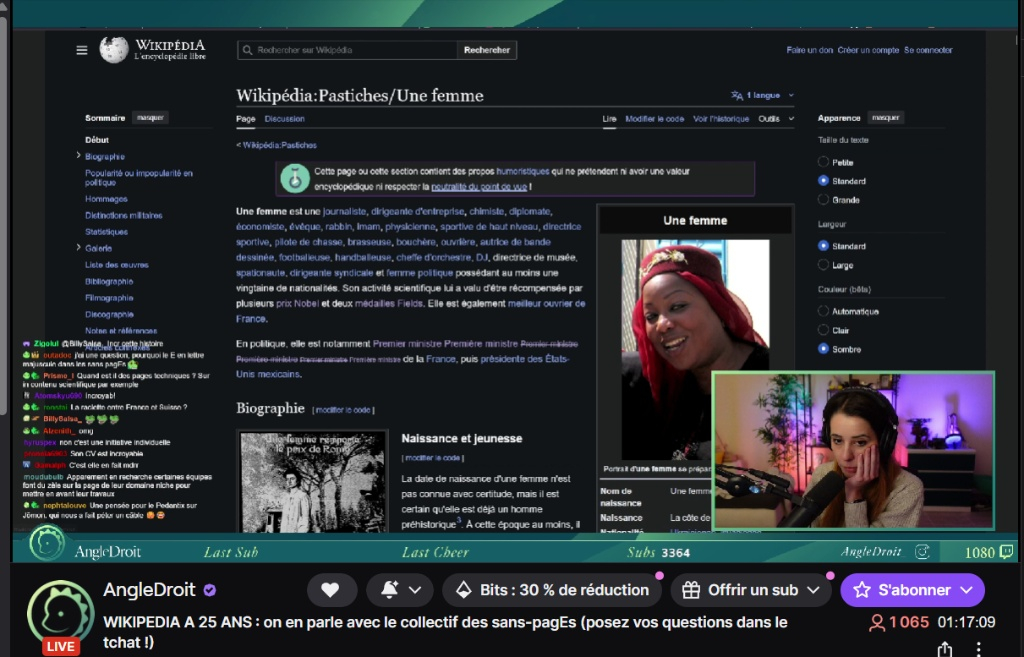1024x657 pixels.
Task: Open the notification bell options
Action: click(399, 590)
